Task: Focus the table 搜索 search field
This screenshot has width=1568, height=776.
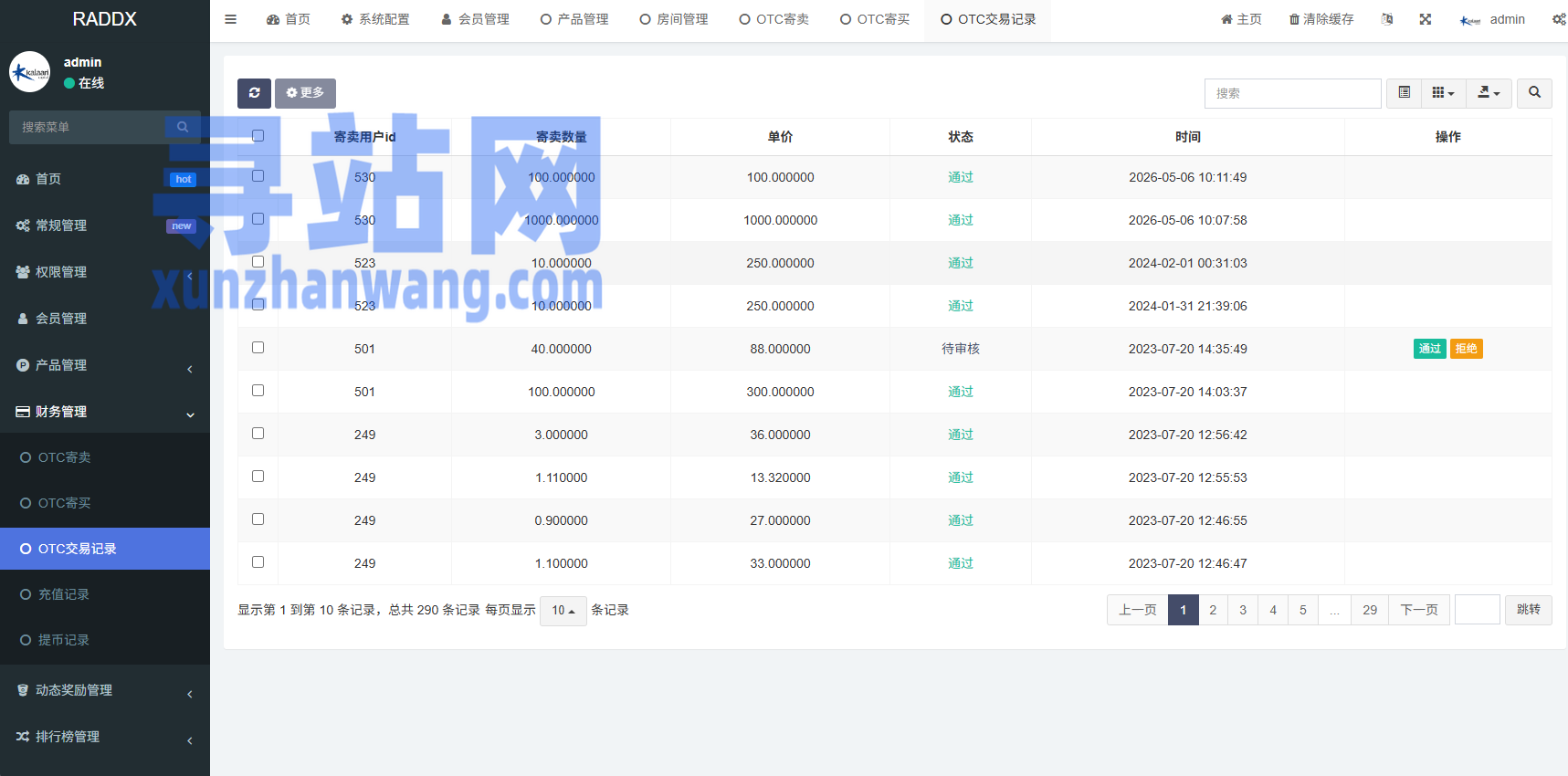Action: coord(1292,93)
